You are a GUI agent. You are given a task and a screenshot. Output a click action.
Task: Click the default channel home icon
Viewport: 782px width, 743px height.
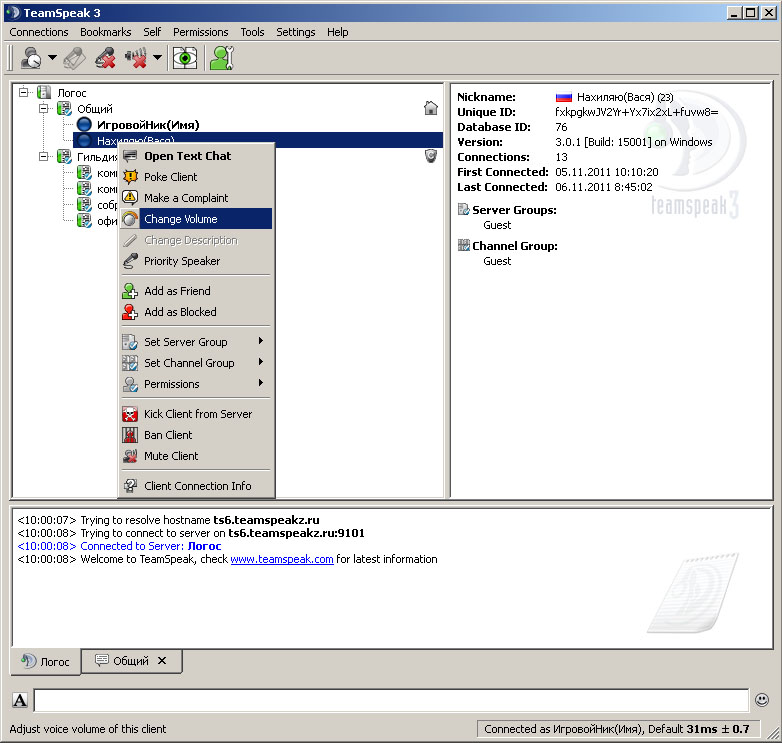pyautogui.click(x=431, y=108)
